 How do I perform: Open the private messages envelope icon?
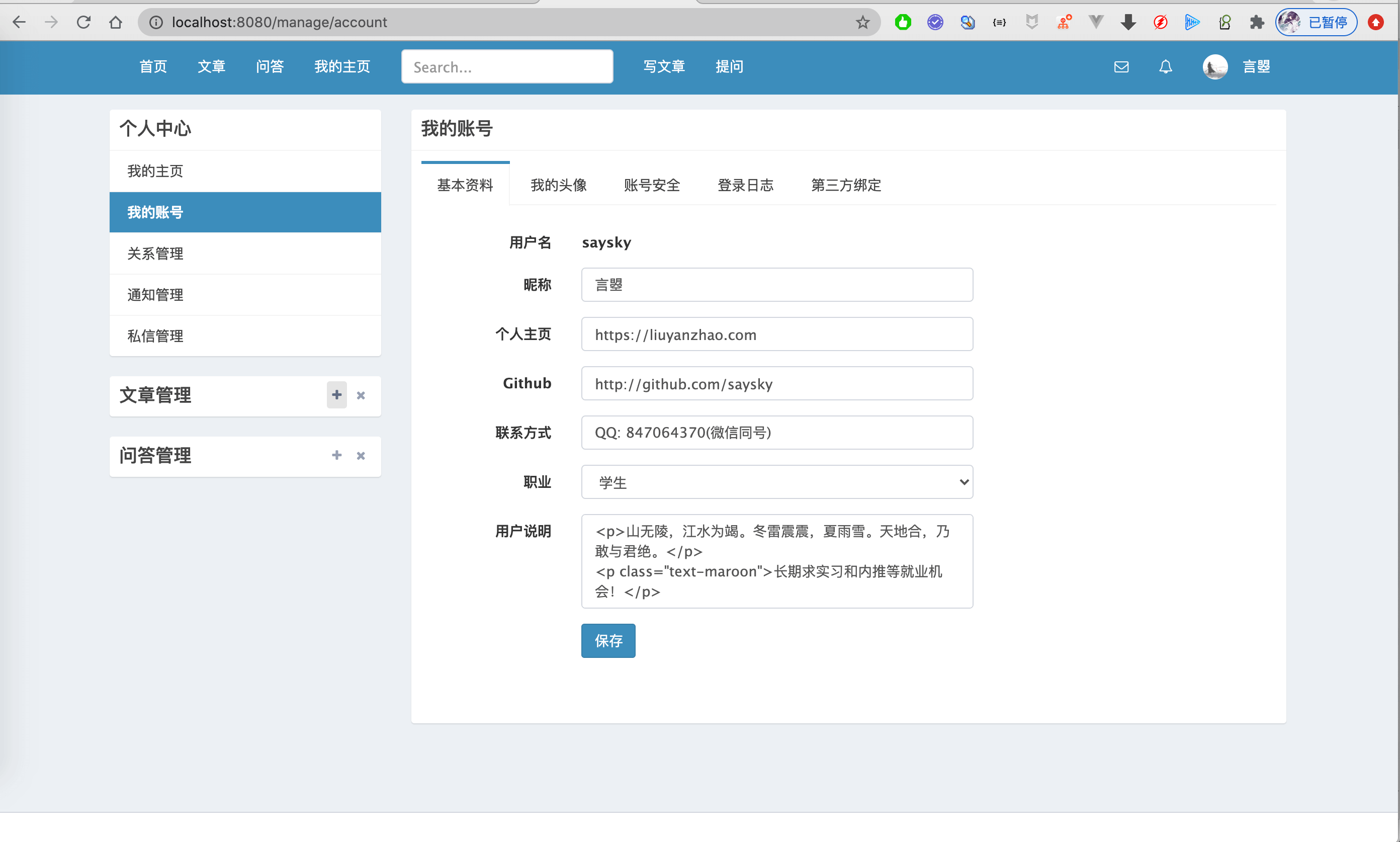click(1121, 67)
